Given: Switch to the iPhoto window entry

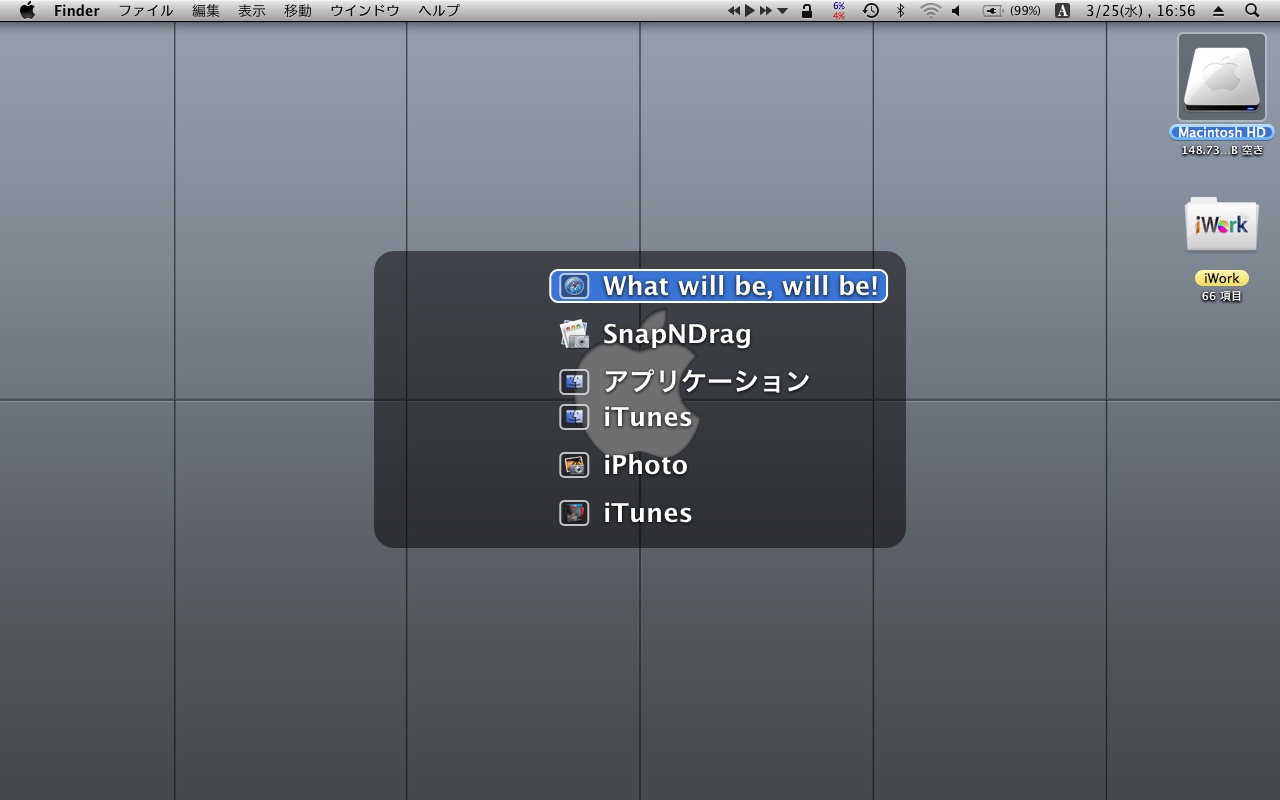Looking at the screenshot, I should tap(624, 465).
